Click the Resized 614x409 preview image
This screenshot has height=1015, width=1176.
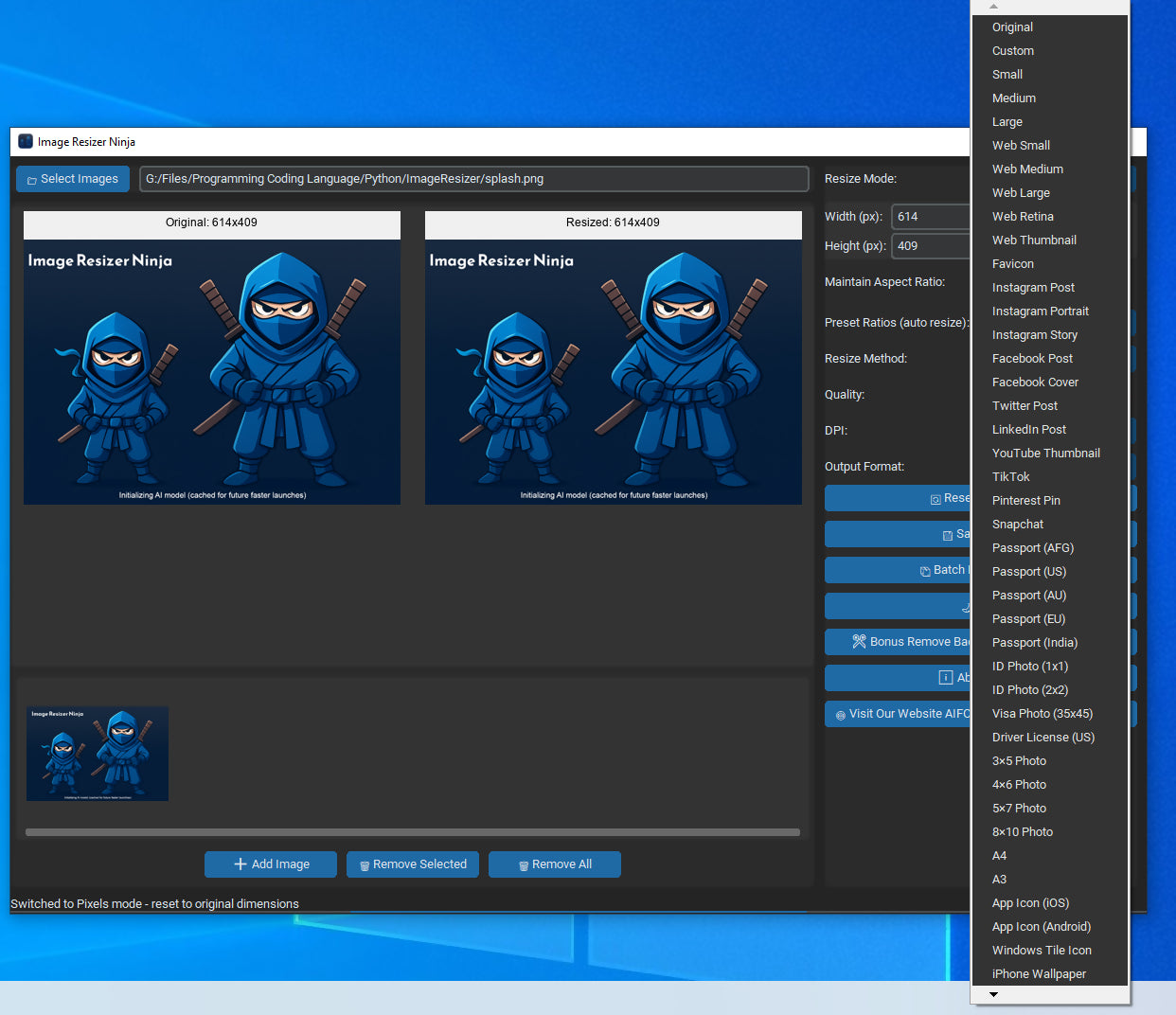pyautogui.click(x=614, y=372)
